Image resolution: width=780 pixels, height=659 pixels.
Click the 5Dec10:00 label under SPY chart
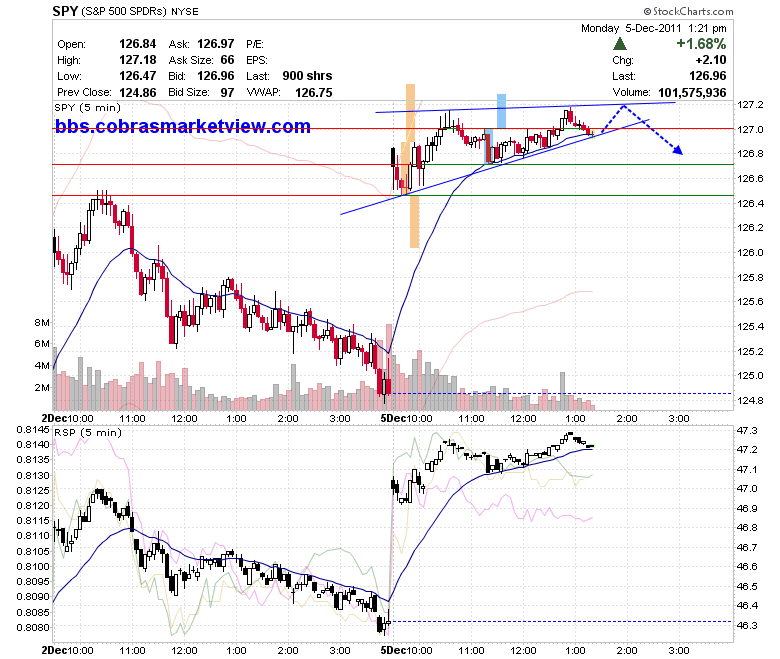(406, 419)
